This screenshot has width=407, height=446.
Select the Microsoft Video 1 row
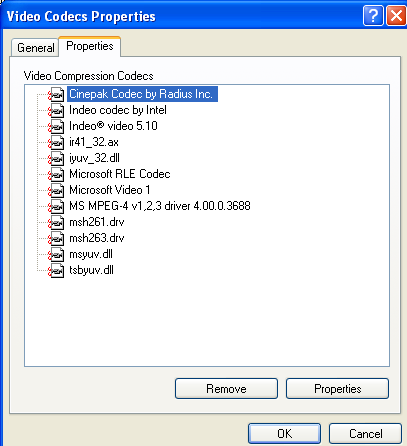point(110,190)
